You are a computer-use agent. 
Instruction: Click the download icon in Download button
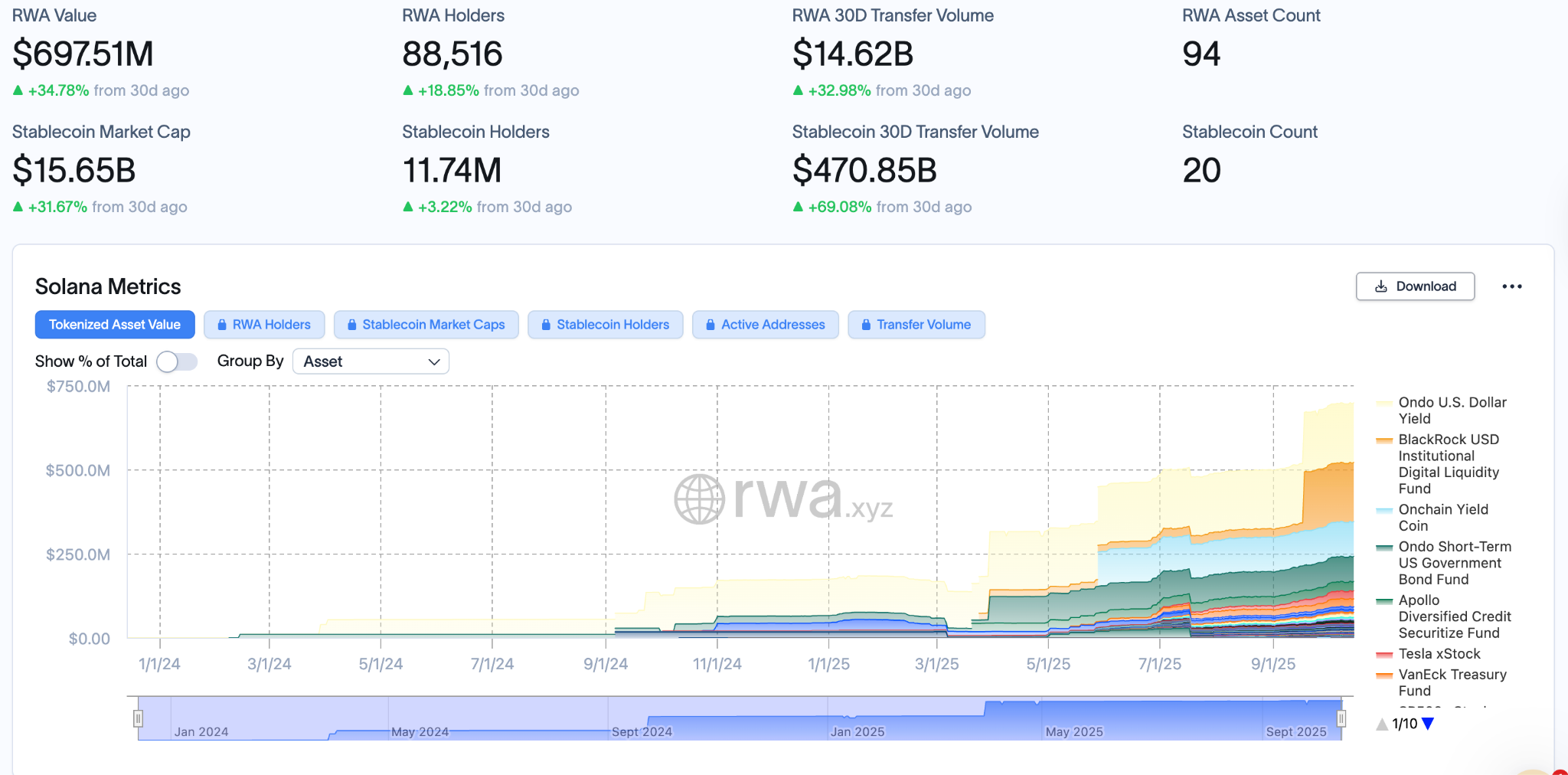1380,286
